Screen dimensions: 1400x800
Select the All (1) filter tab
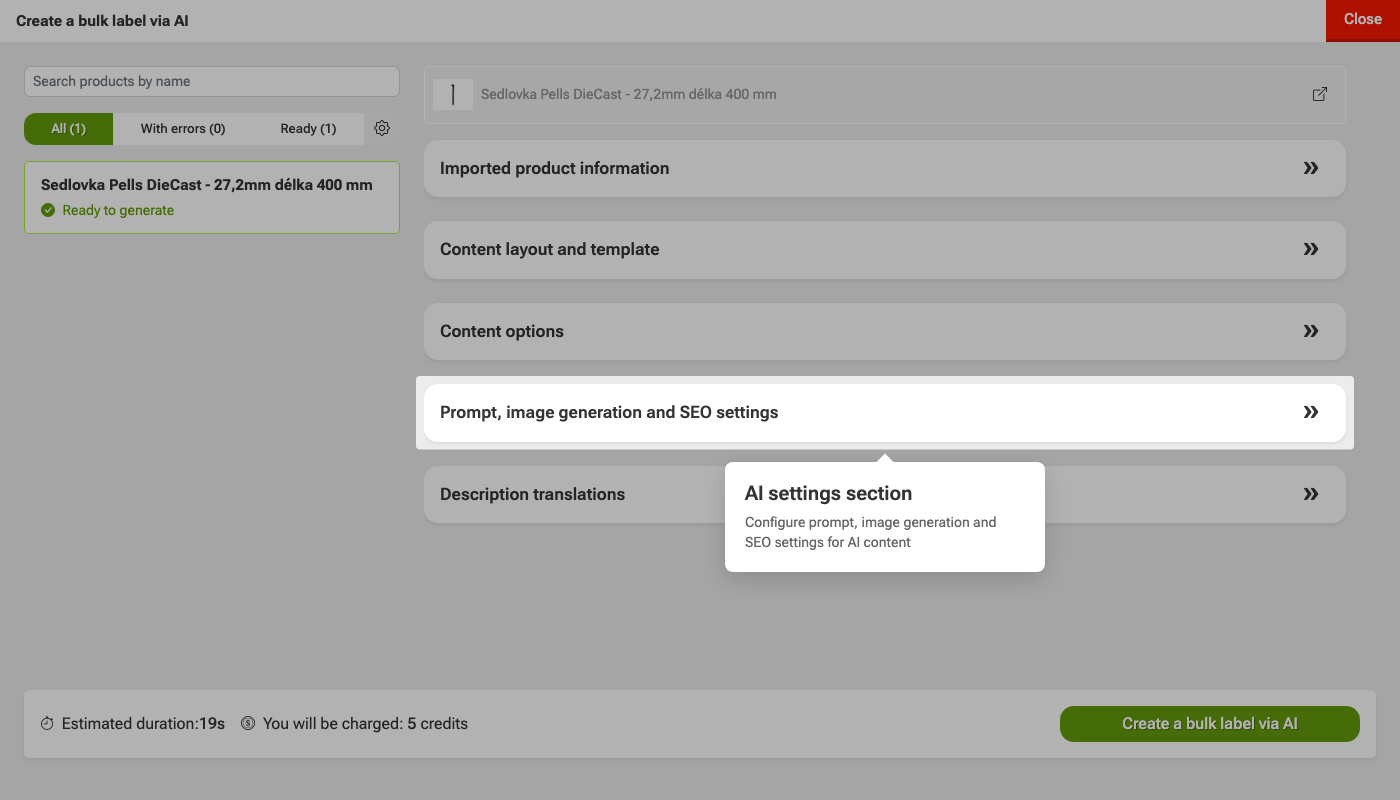coord(69,128)
